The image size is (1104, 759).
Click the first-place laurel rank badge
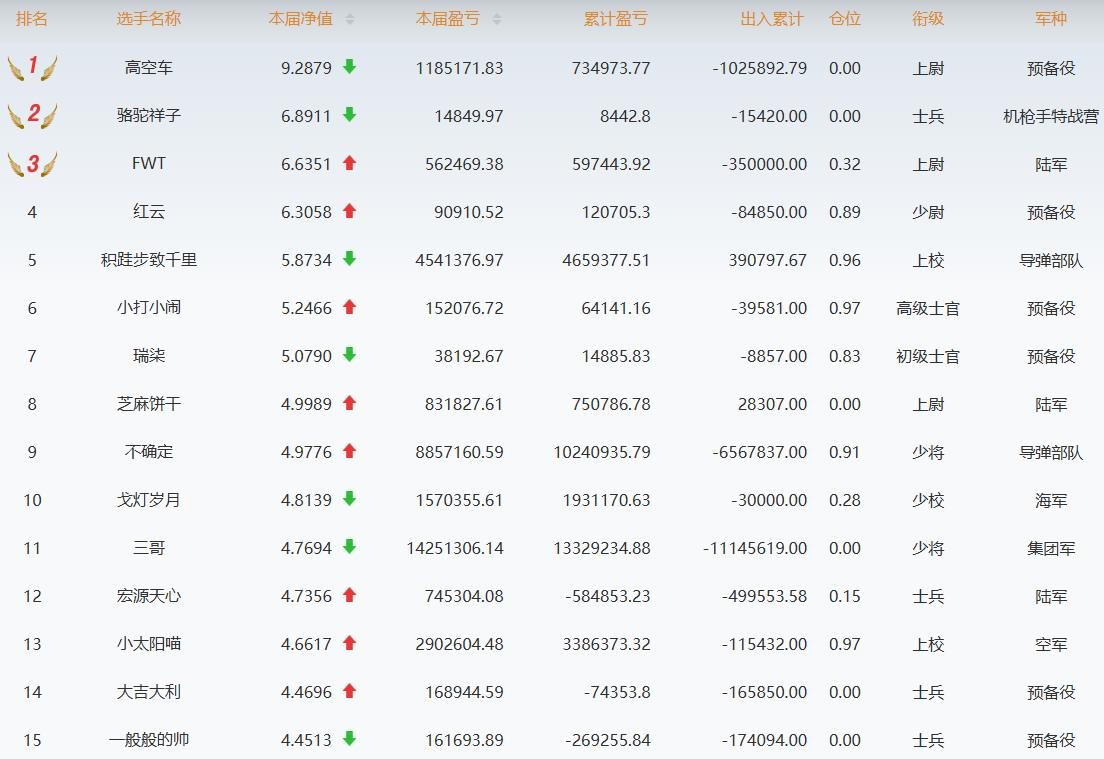click(32, 67)
